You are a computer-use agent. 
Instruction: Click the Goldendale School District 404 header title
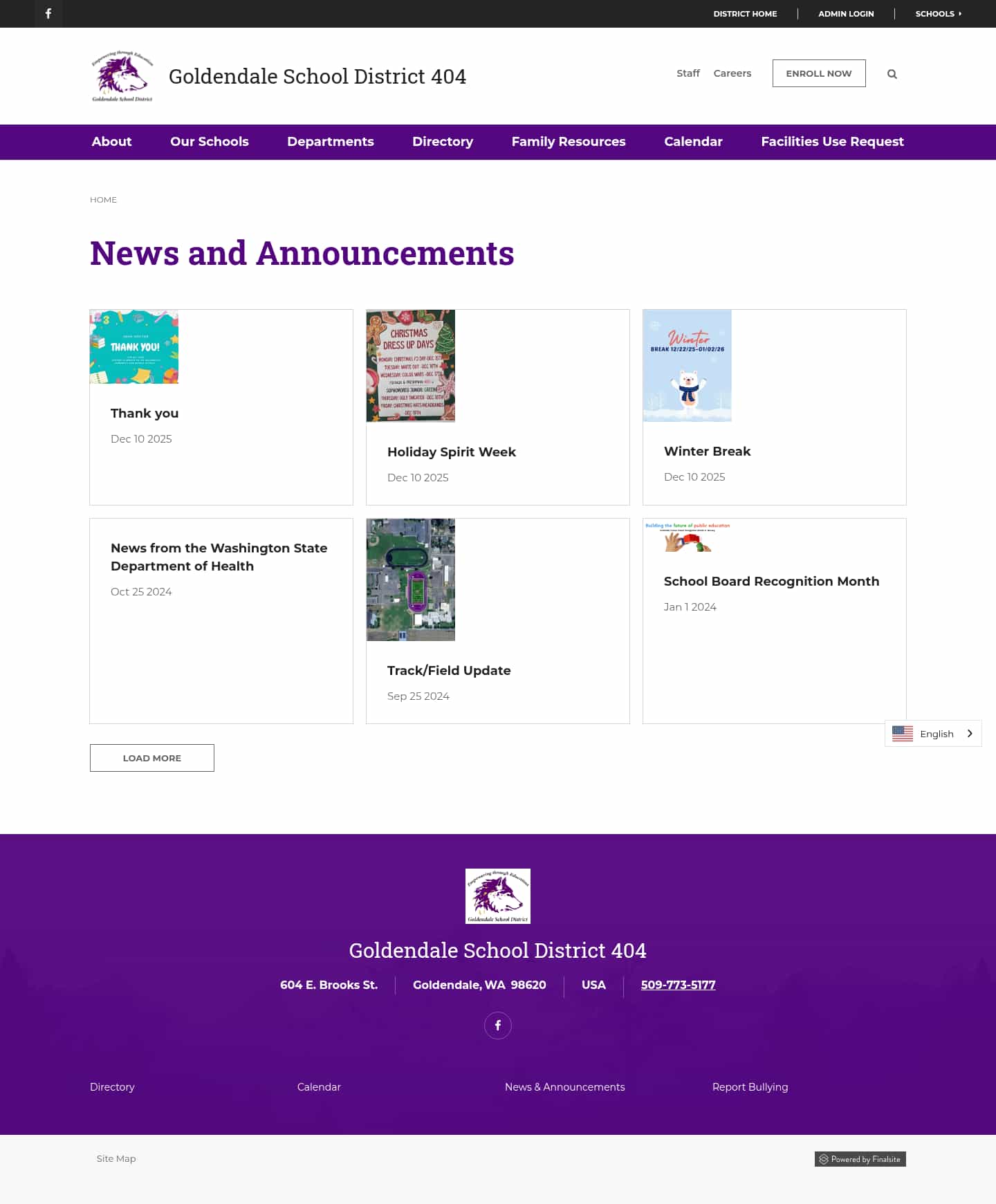click(x=317, y=76)
